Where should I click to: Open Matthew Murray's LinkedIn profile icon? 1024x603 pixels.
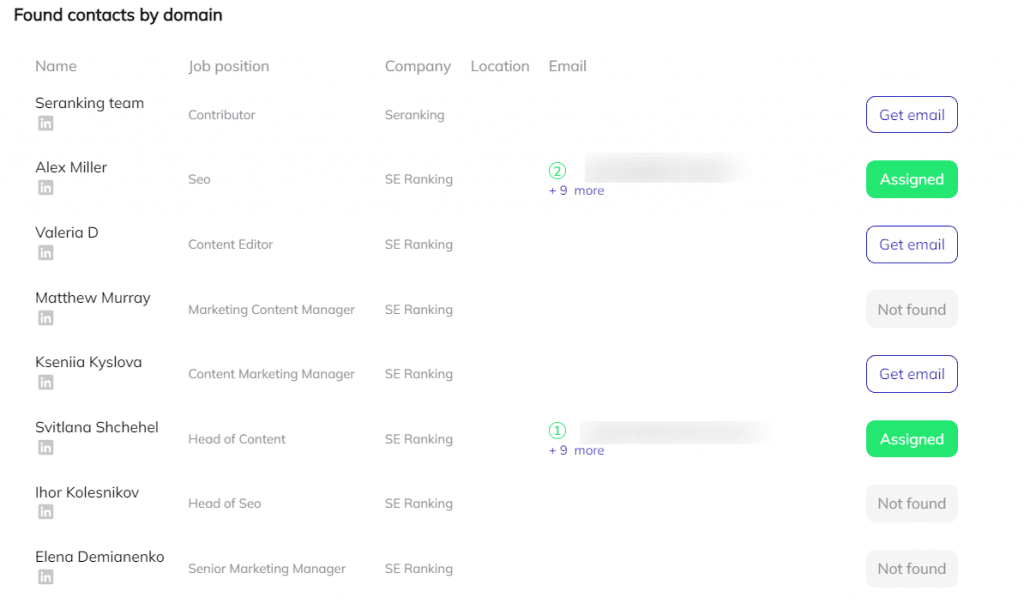tap(46, 318)
